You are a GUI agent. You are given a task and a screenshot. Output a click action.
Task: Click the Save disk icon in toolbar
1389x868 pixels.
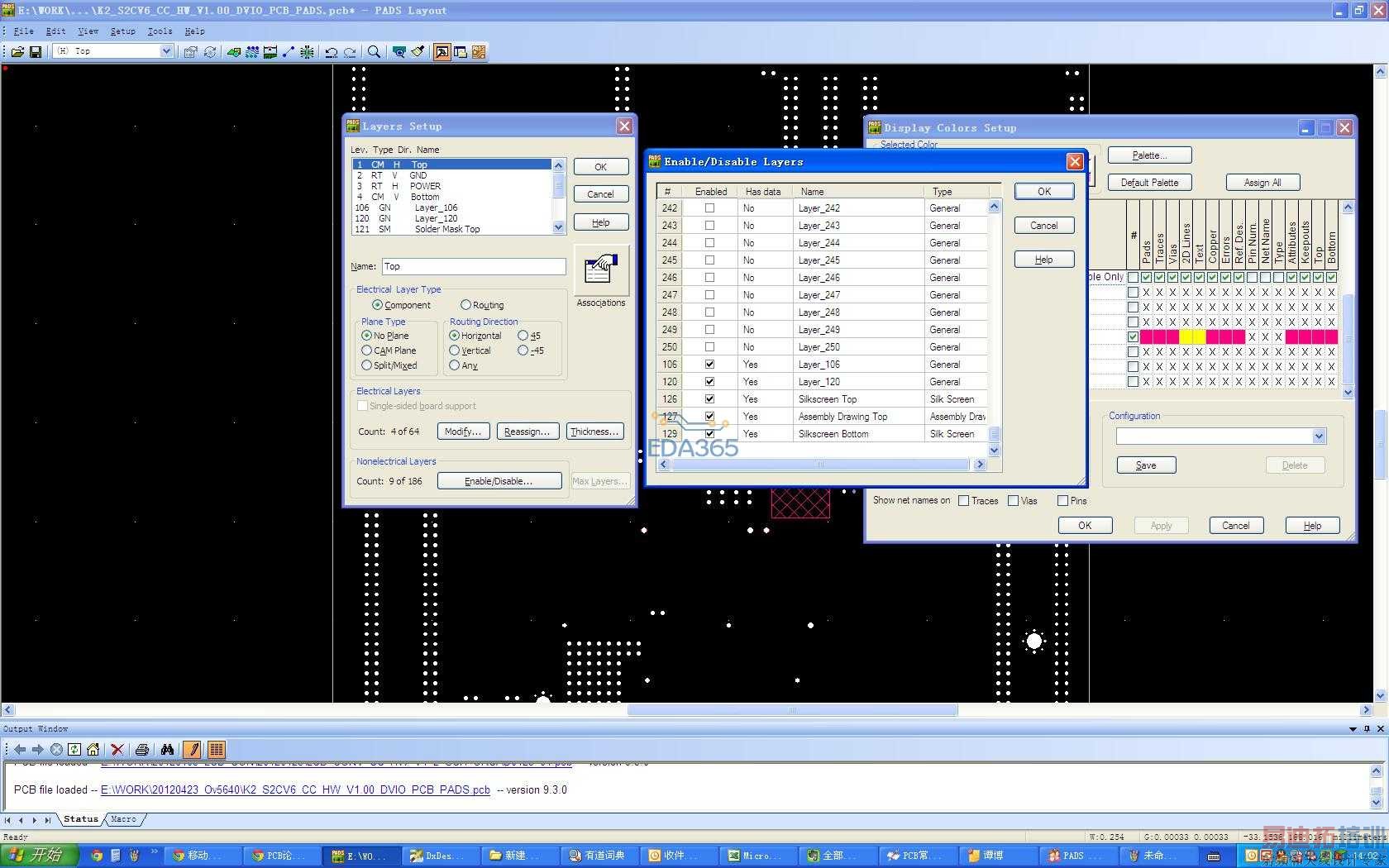pyautogui.click(x=36, y=52)
